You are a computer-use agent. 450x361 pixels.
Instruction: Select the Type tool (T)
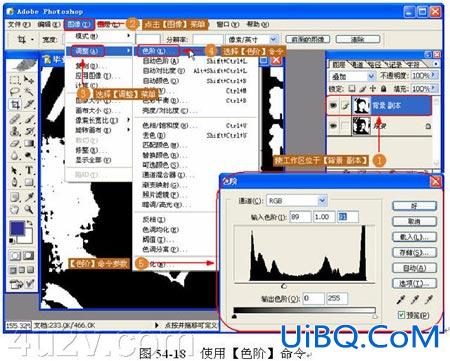click(29, 170)
